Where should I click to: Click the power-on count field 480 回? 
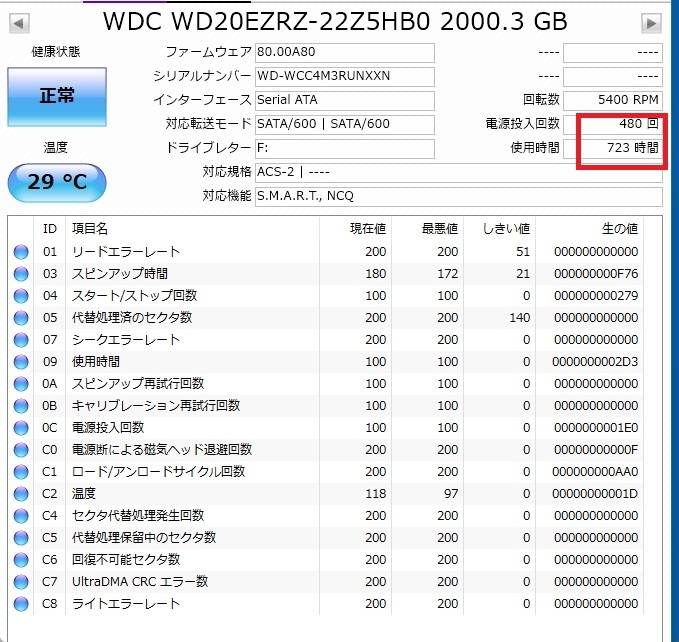pyautogui.click(x=613, y=125)
